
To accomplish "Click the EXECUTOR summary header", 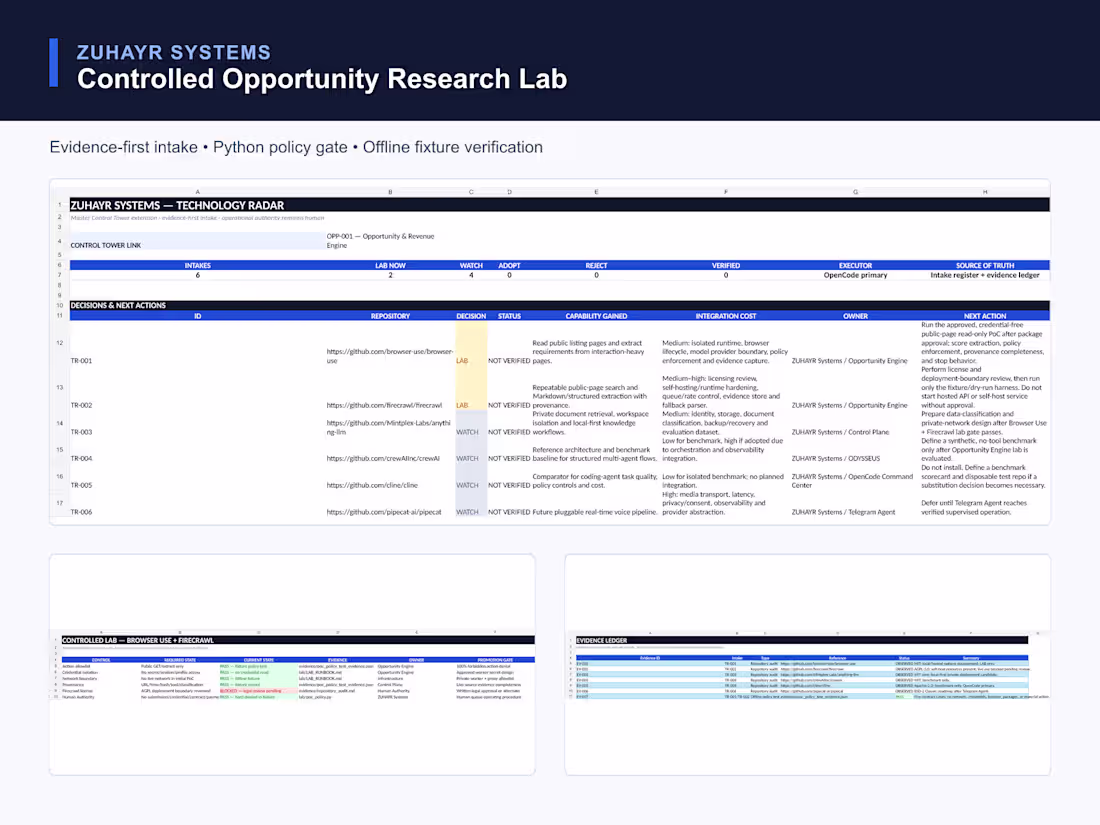I will click(855, 265).
